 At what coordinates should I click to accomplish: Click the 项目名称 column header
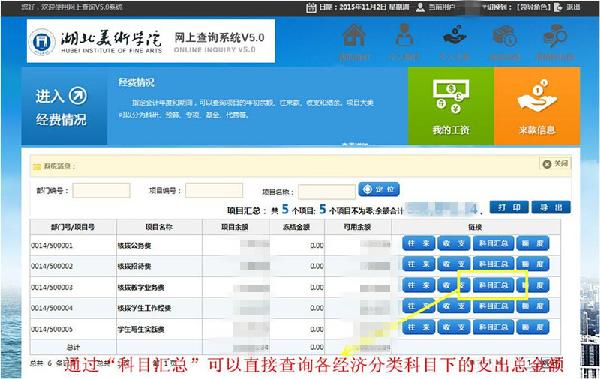click(x=159, y=227)
